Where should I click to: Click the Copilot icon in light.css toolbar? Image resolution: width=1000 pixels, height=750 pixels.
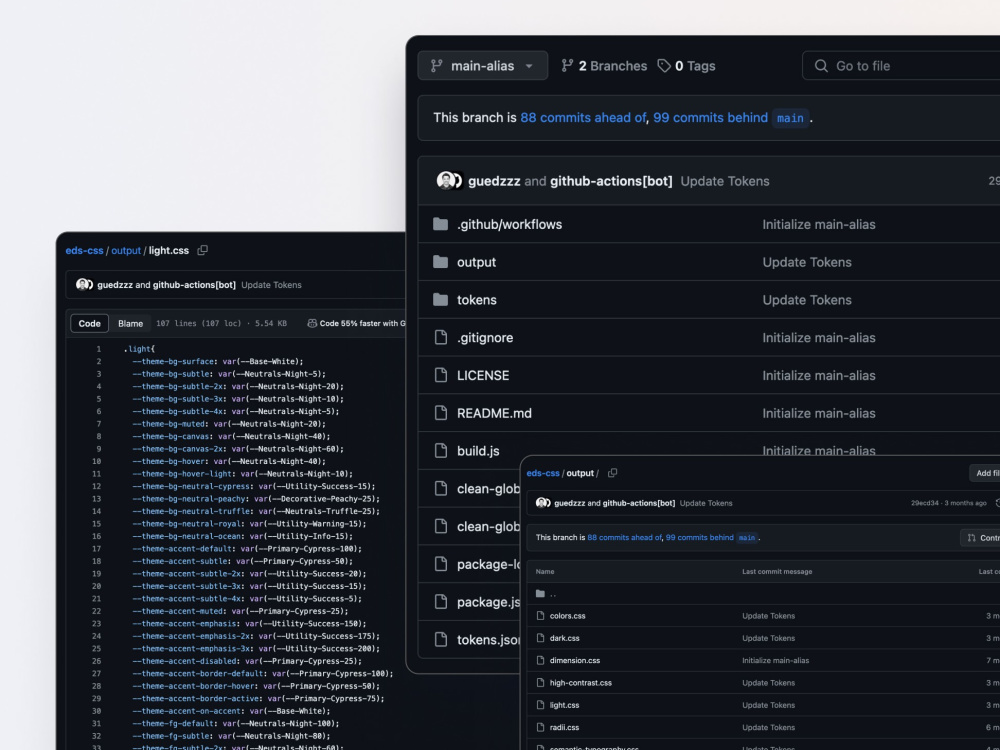(x=312, y=323)
